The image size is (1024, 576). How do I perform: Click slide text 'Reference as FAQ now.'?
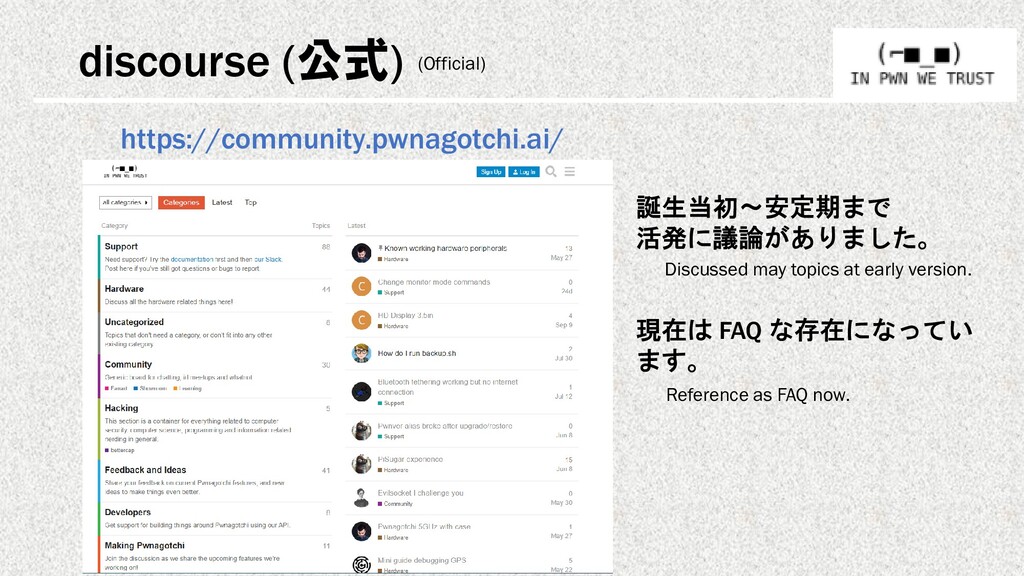click(x=758, y=394)
